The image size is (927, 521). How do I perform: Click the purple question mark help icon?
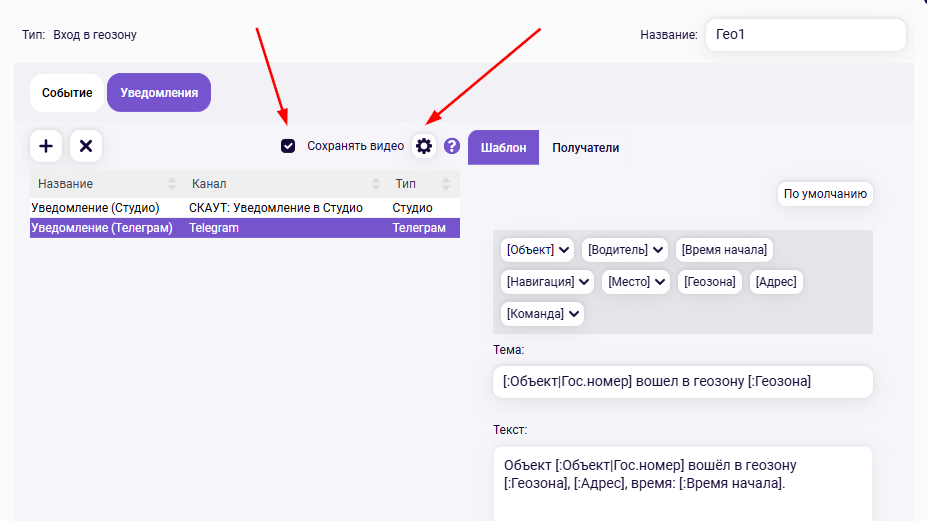(452, 146)
